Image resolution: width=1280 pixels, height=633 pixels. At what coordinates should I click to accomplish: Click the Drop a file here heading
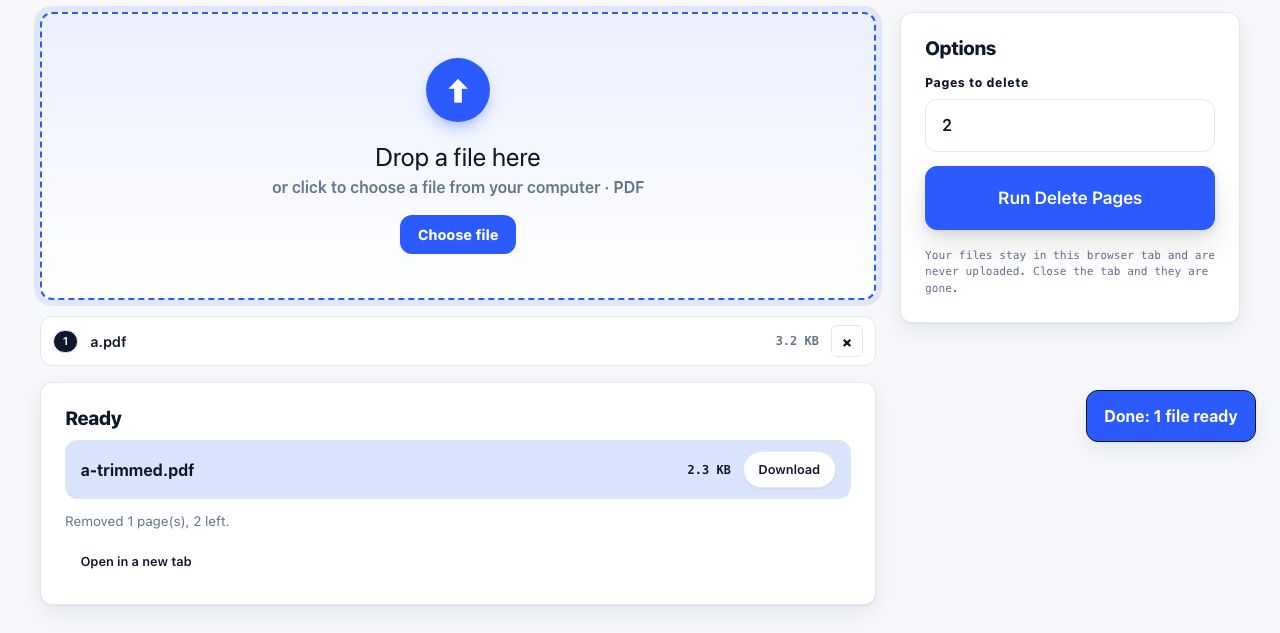pyautogui.click(x=458, y=157)
